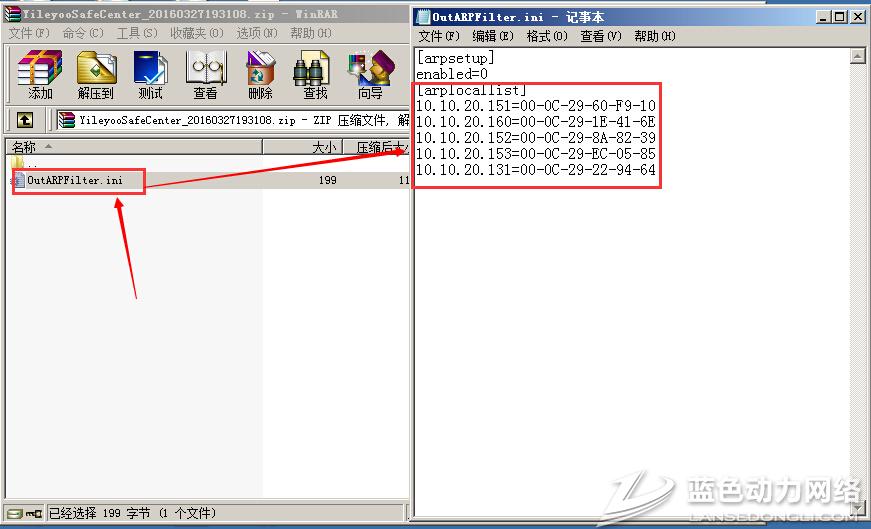Sort file list by 大小 column header
This screenshot has height=529, width=871.
coord(324,148)
